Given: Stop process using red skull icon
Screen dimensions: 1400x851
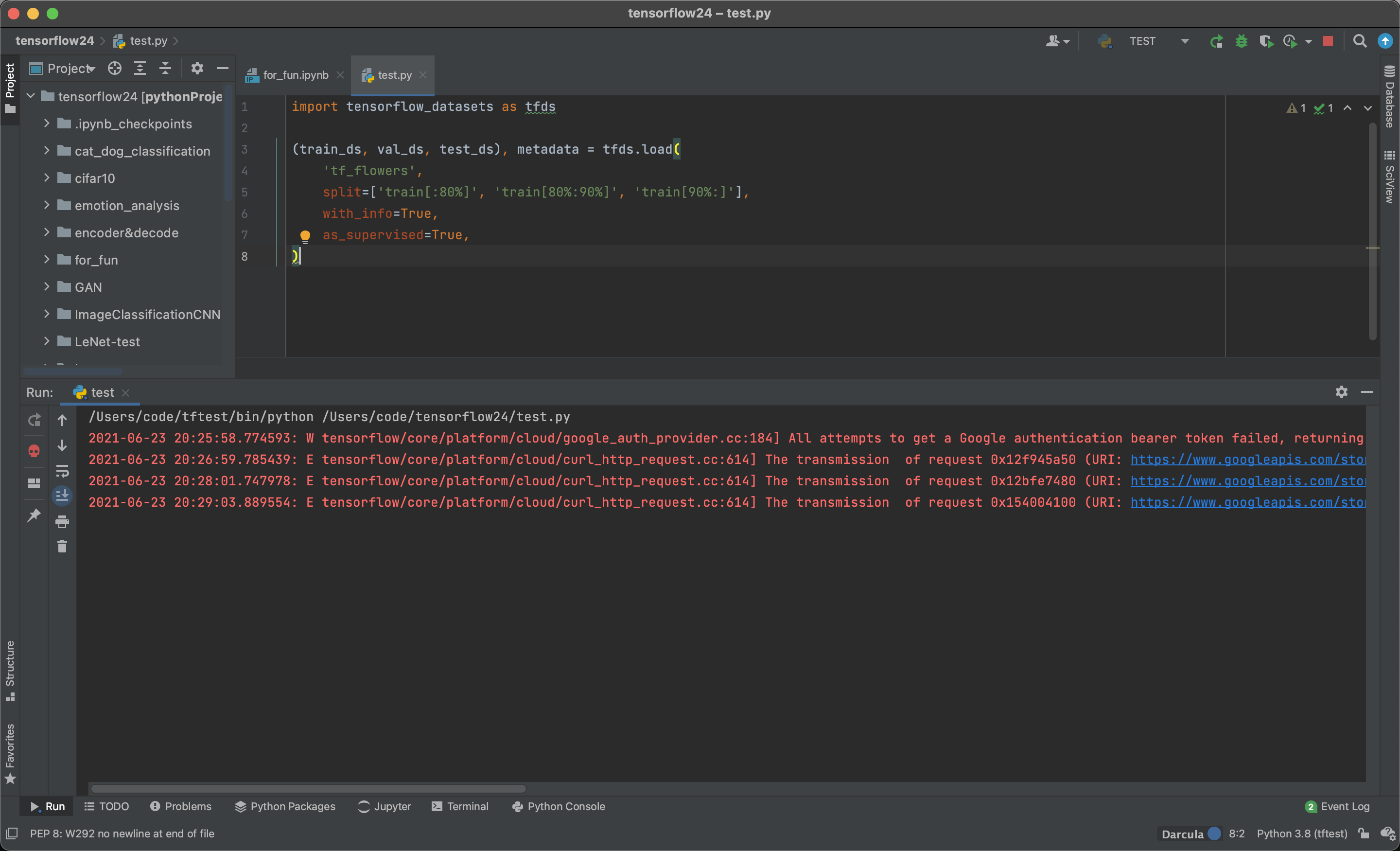Looking at the screenshot, I should [34, 451].
